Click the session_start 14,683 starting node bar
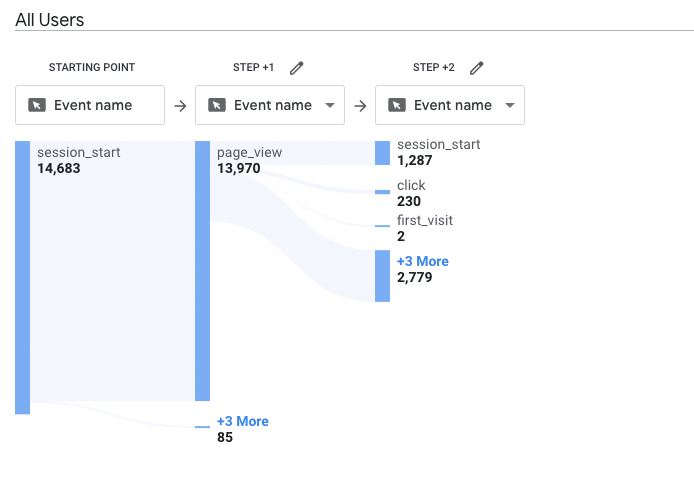The image size is (694, 492). click(22, 277)
